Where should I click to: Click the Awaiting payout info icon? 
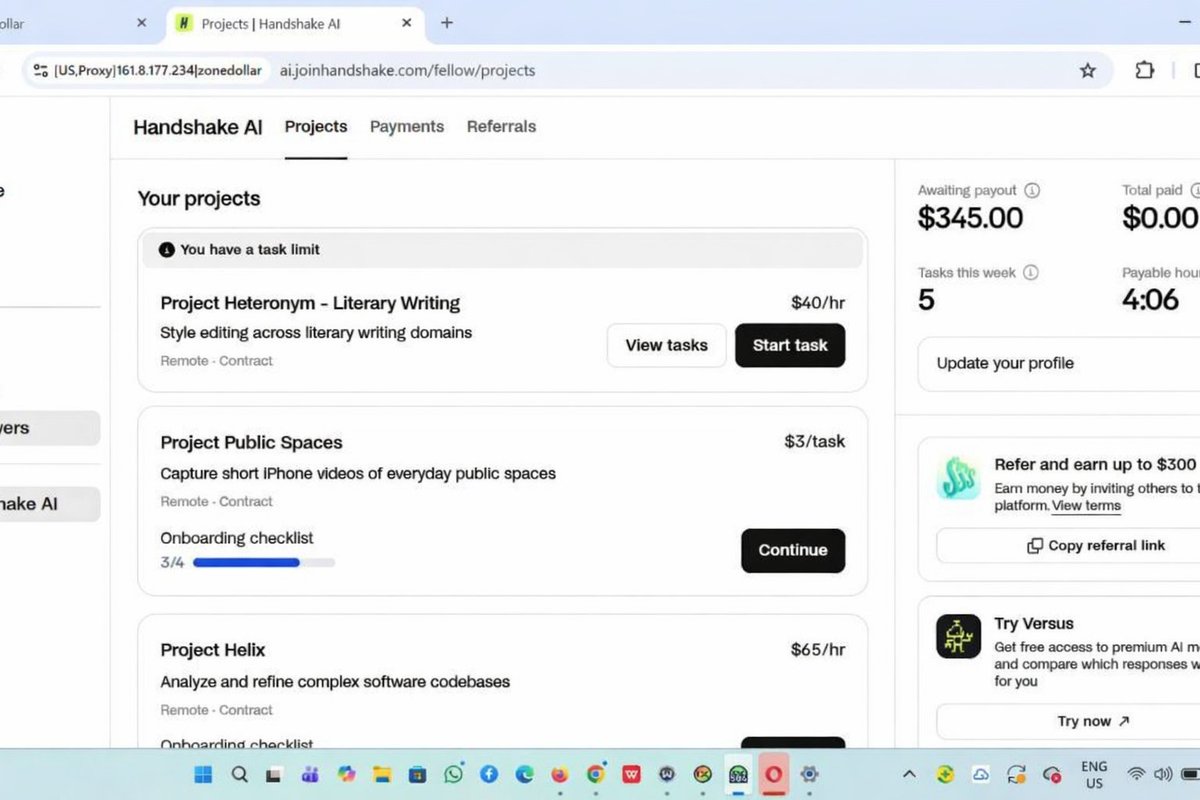click(1032, 190)
